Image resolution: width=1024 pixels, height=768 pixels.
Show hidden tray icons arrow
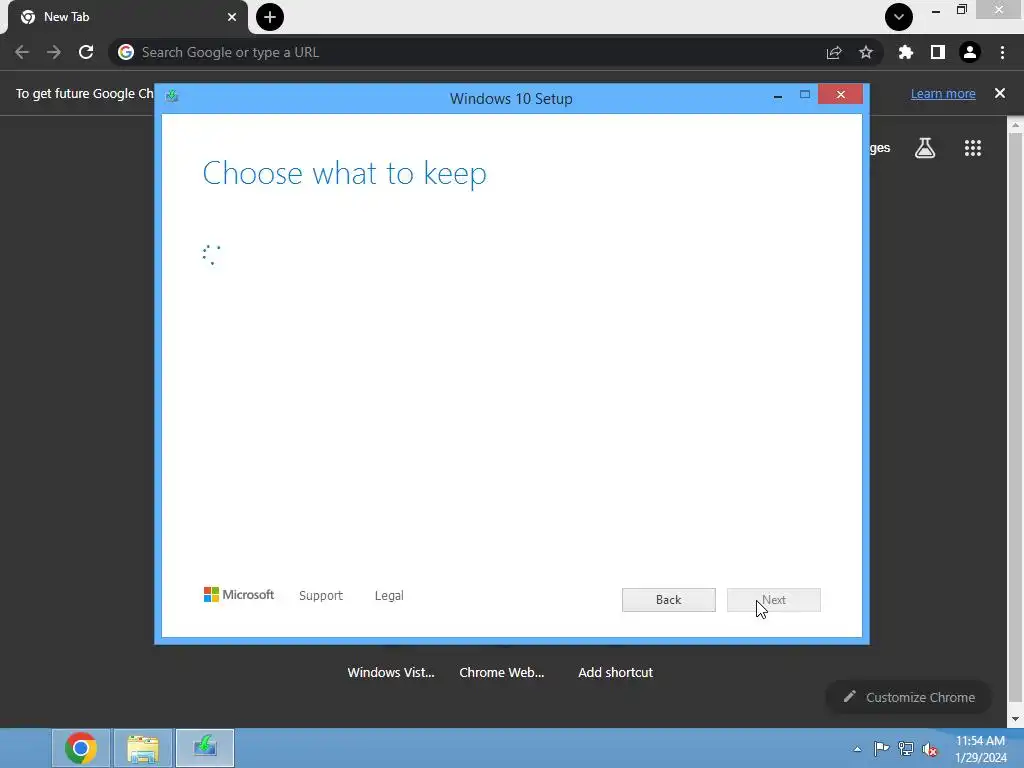857,749
